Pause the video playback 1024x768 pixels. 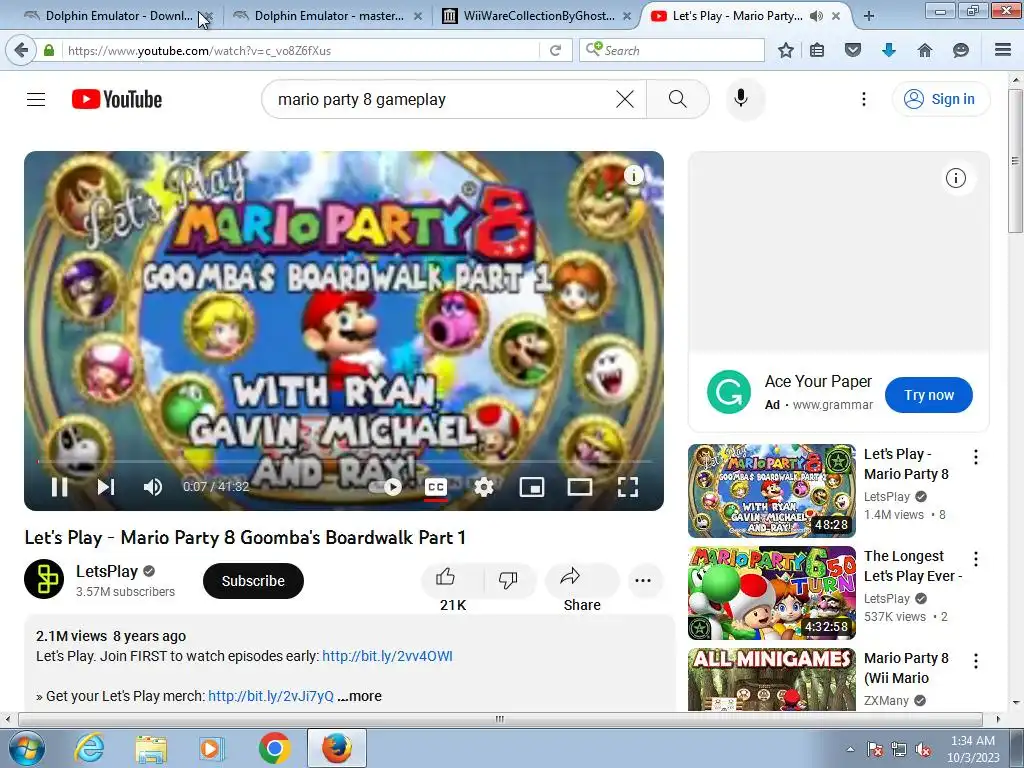pos(59,487)
